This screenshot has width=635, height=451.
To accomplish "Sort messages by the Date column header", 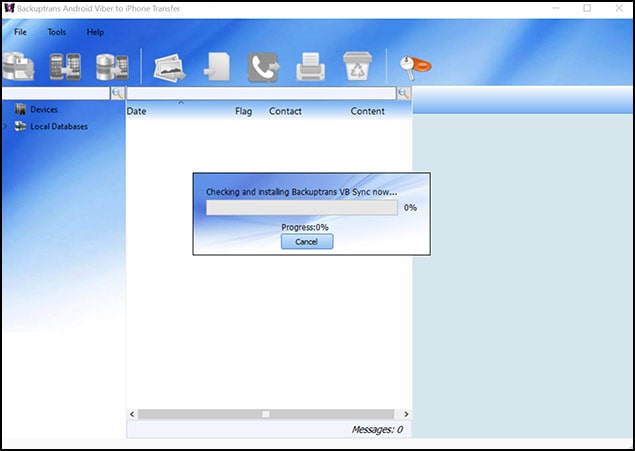I will 137,111.
